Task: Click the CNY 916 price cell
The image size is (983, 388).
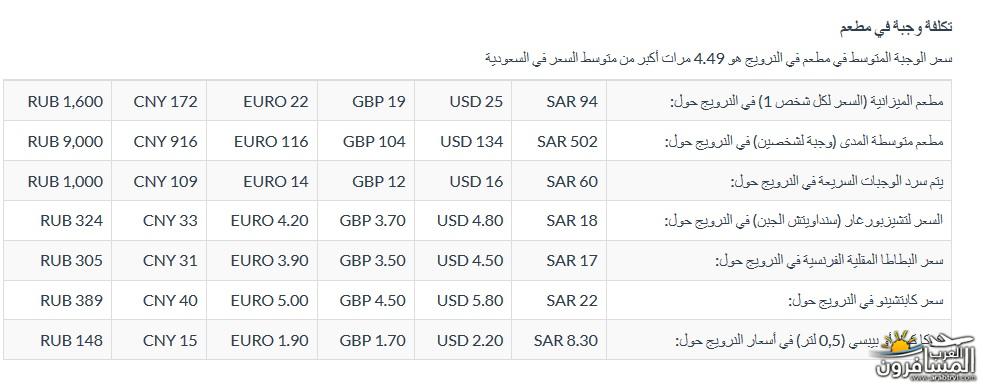Action: [x=159, y=141]
